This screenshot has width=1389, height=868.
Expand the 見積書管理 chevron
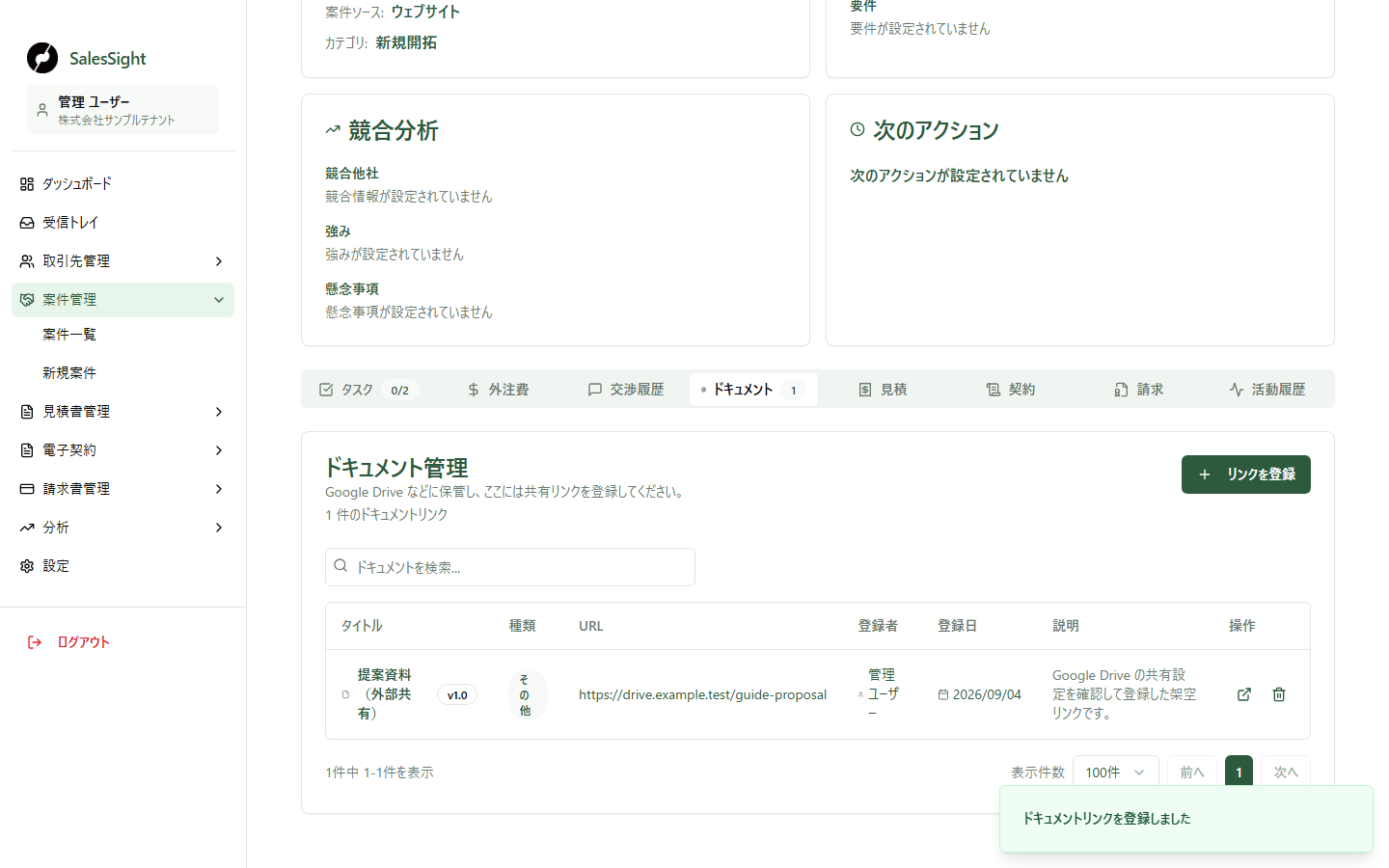[219, 412]
